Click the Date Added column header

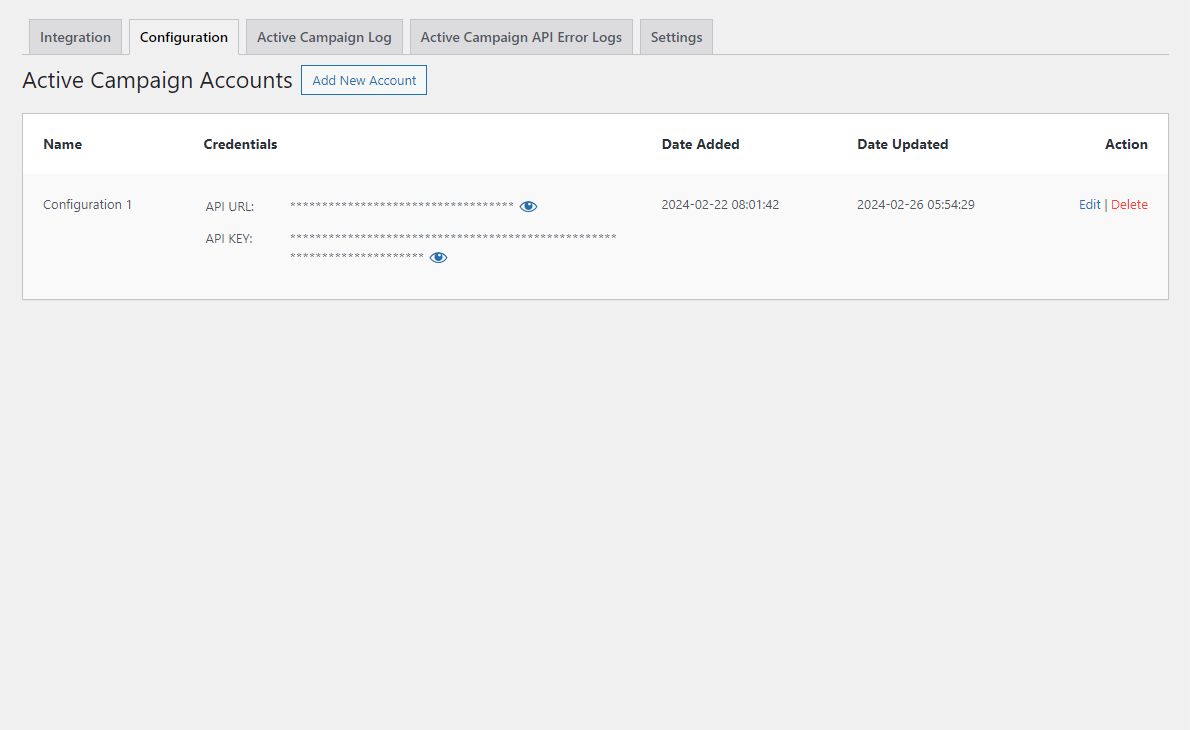pyautogui.click(x=700, y=144)
